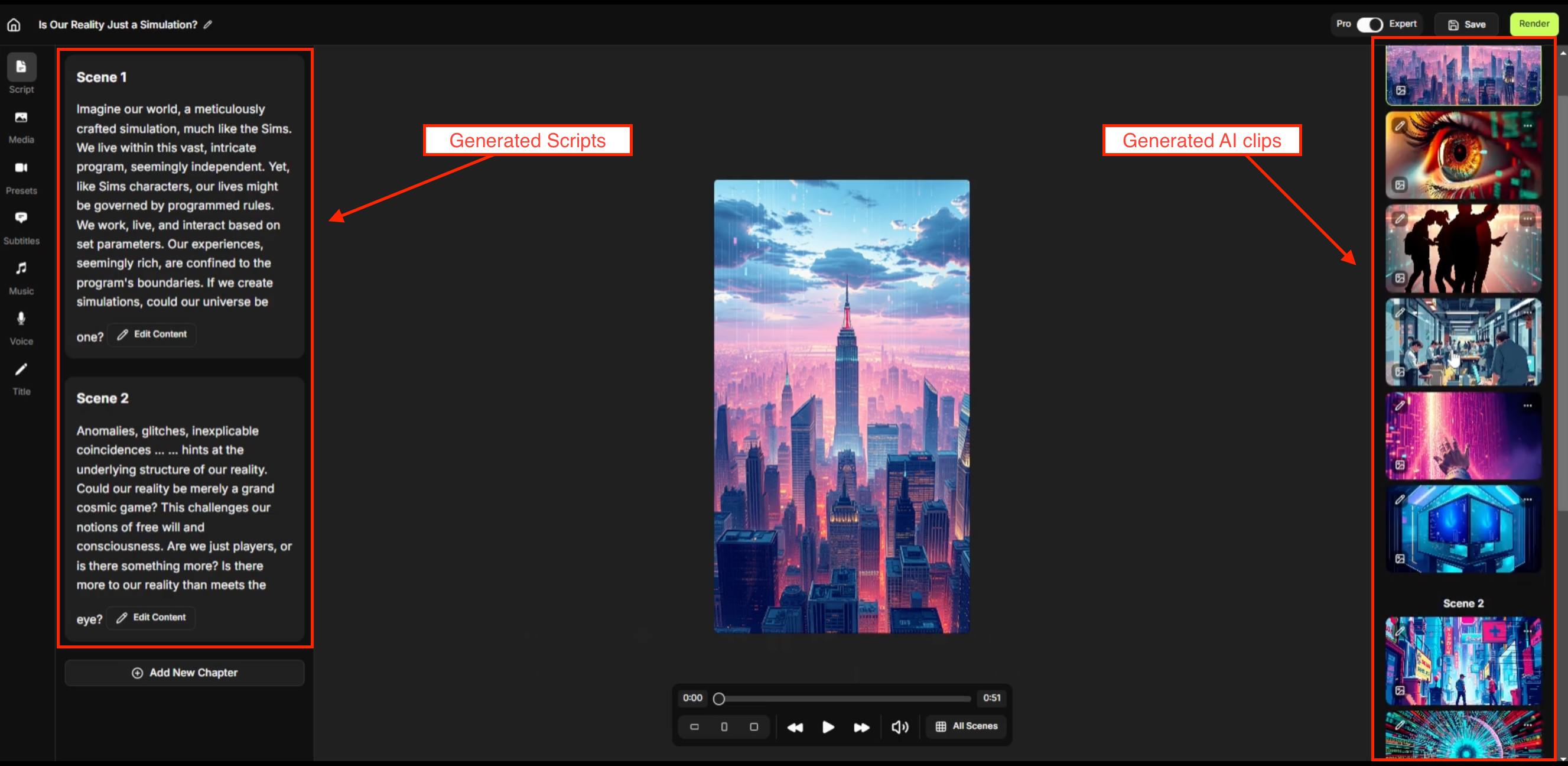This screenshot has height=766, width=1568.
Task: Open more options on silhouettes clip
Action: coord(1527,219)
